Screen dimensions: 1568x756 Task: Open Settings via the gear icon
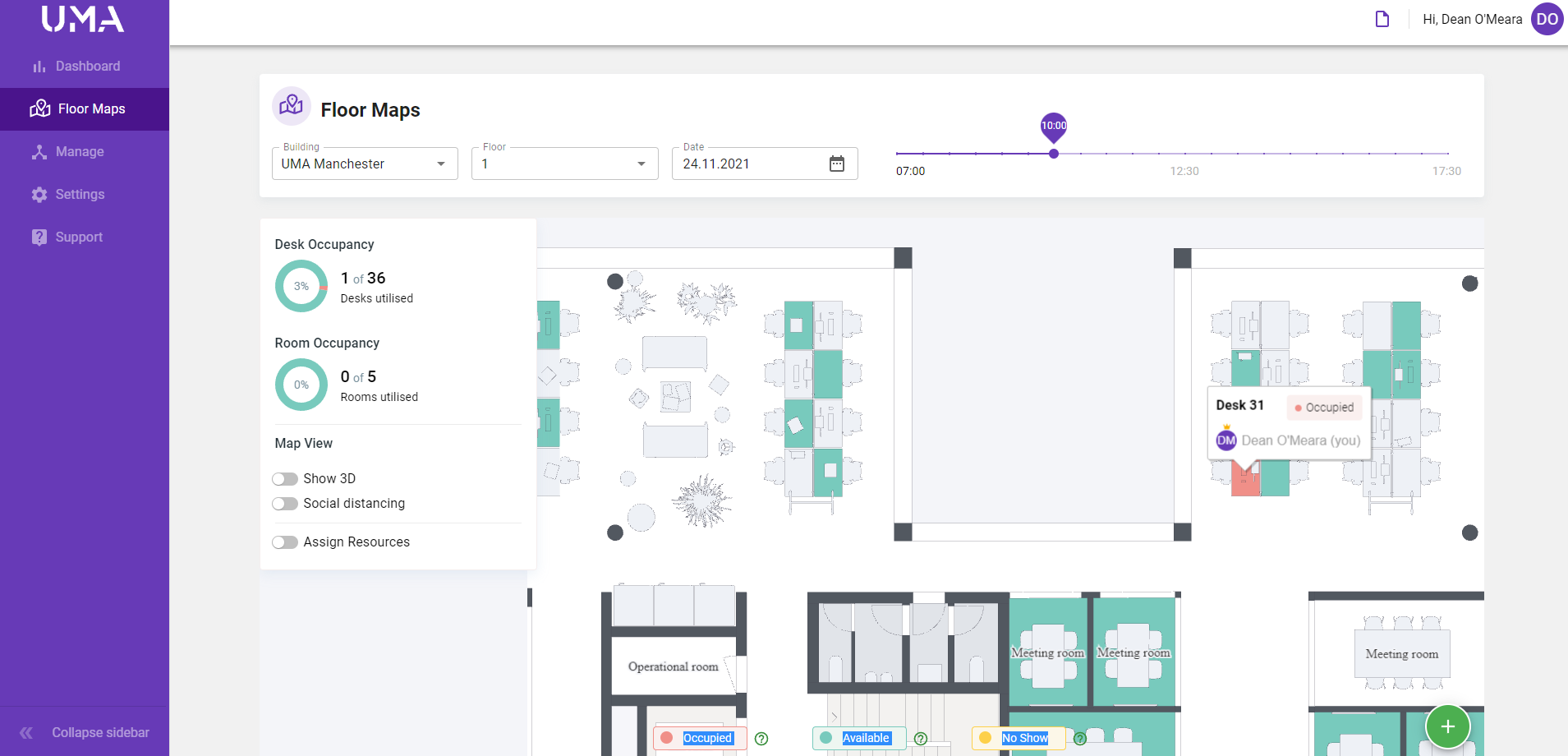point(39,194)
